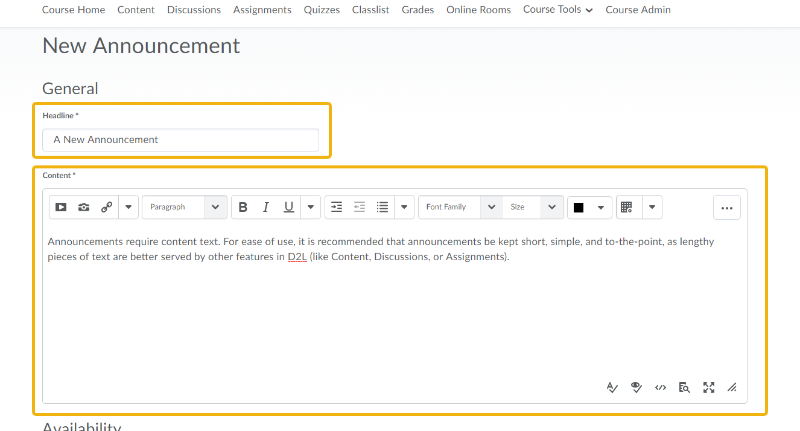800x431 pixels.
Task: Switch editor to fullscreen mode
Action: coord(708,387)
